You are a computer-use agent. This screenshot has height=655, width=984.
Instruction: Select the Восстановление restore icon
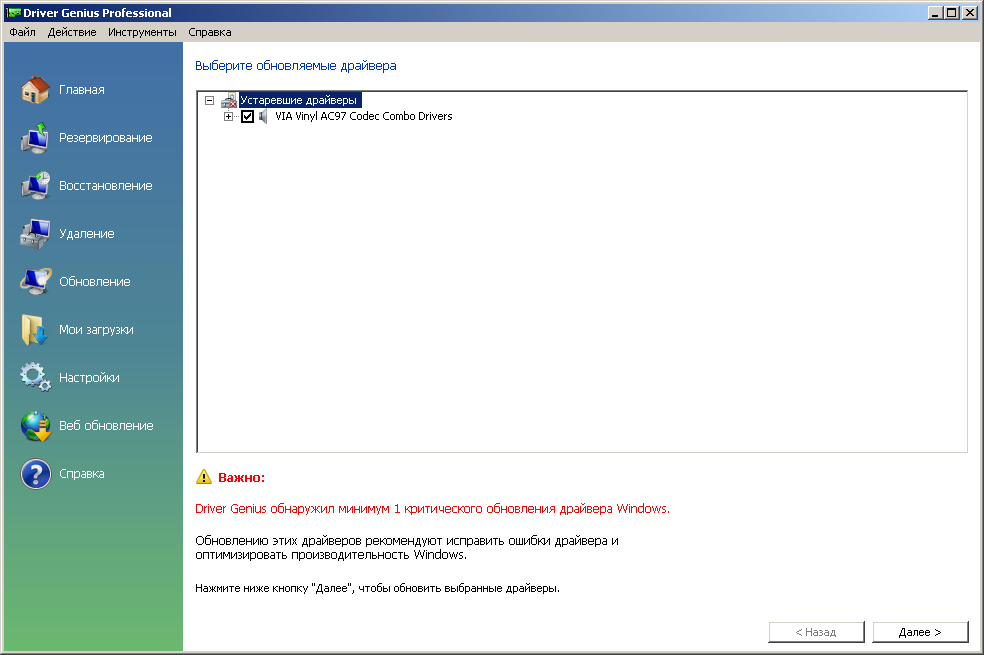tap(35, 186)
